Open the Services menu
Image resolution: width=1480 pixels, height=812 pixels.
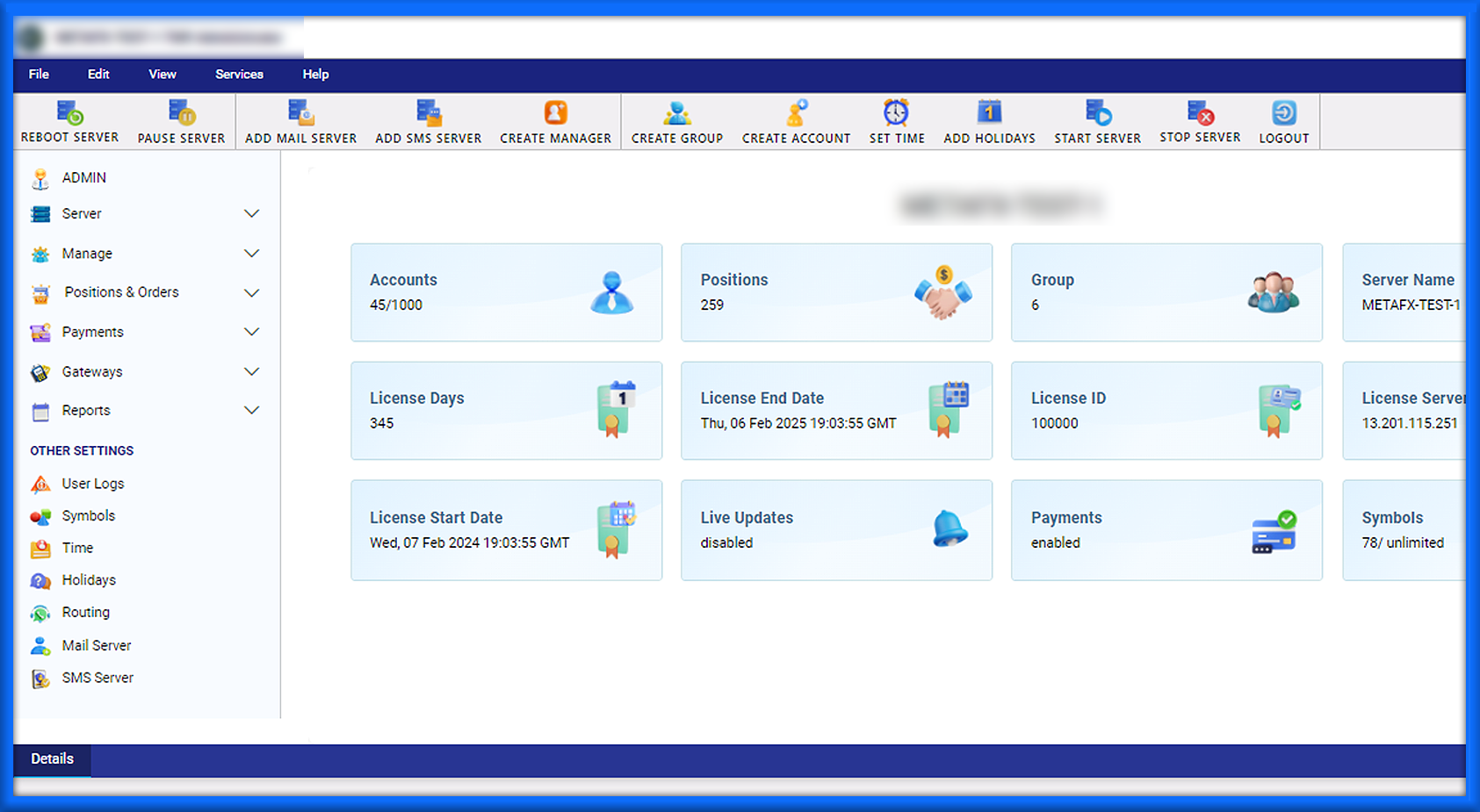[239, 75]
